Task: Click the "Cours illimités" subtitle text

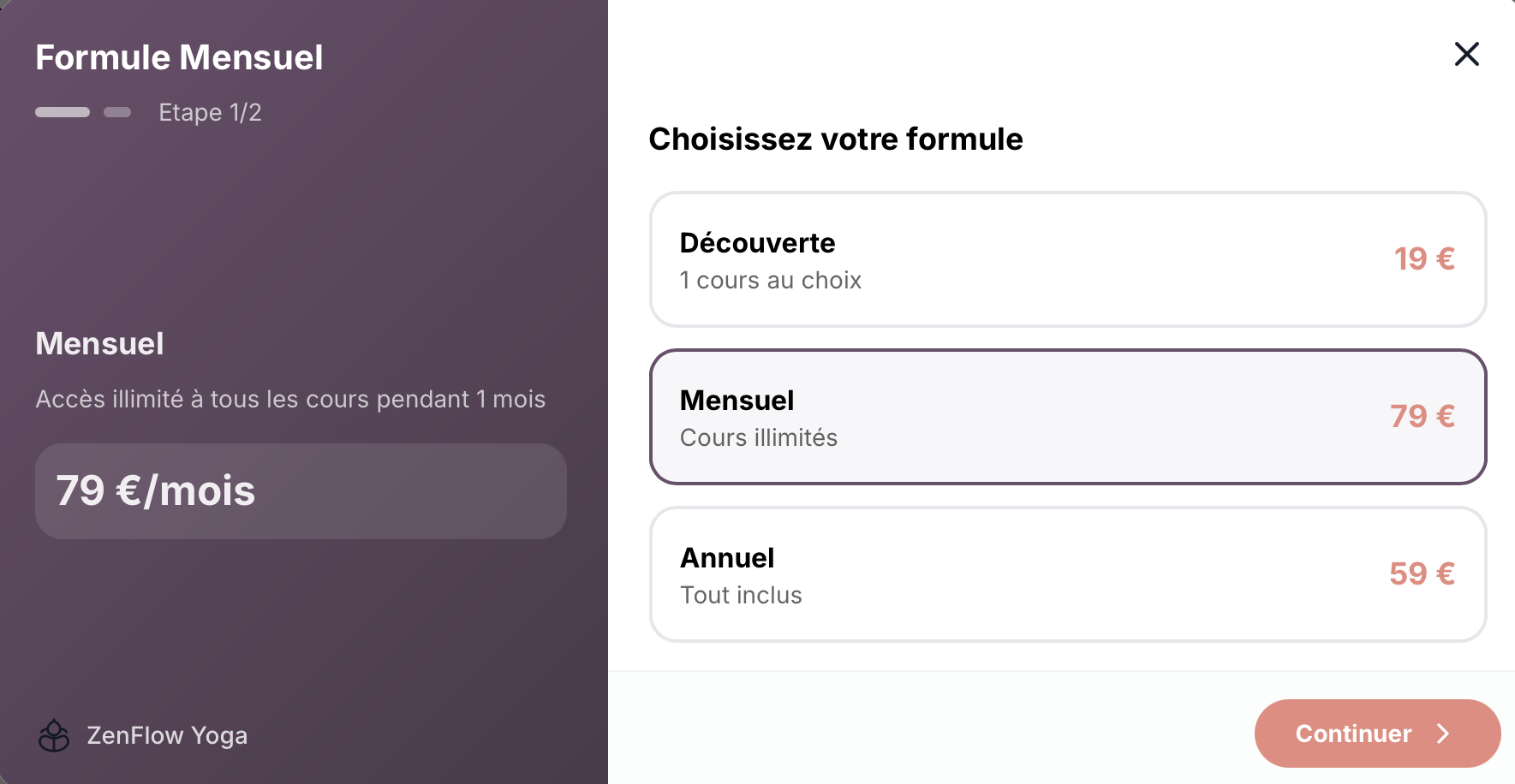Action: [758, 437]
